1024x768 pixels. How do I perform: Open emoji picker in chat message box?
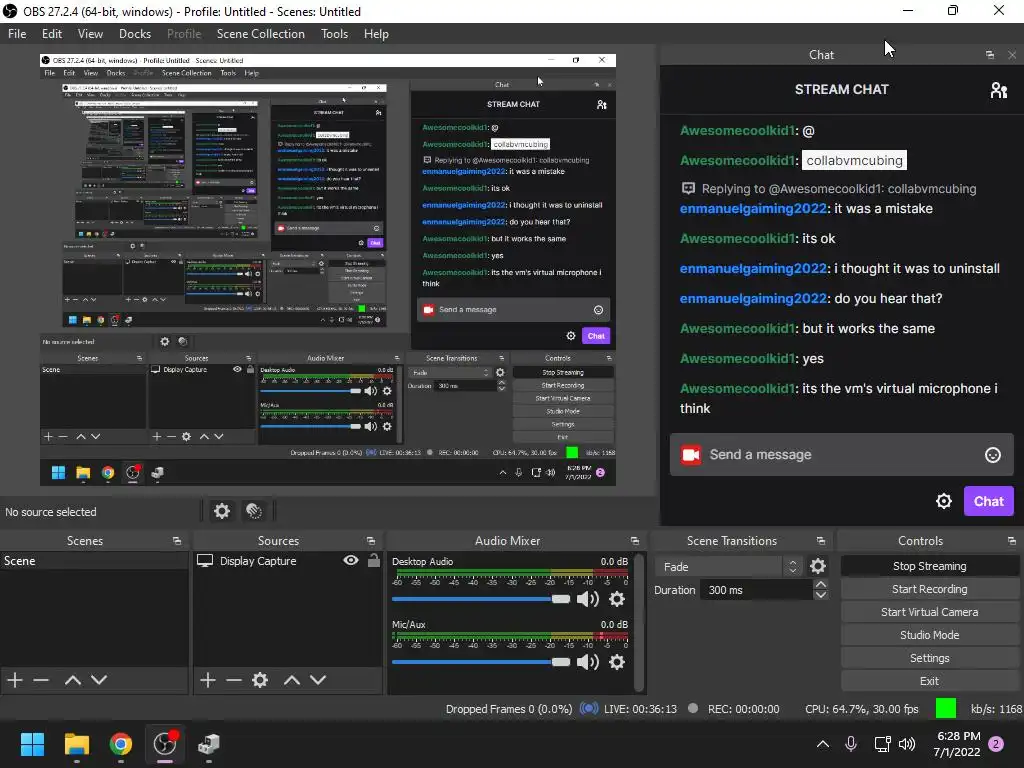(993, 455)
